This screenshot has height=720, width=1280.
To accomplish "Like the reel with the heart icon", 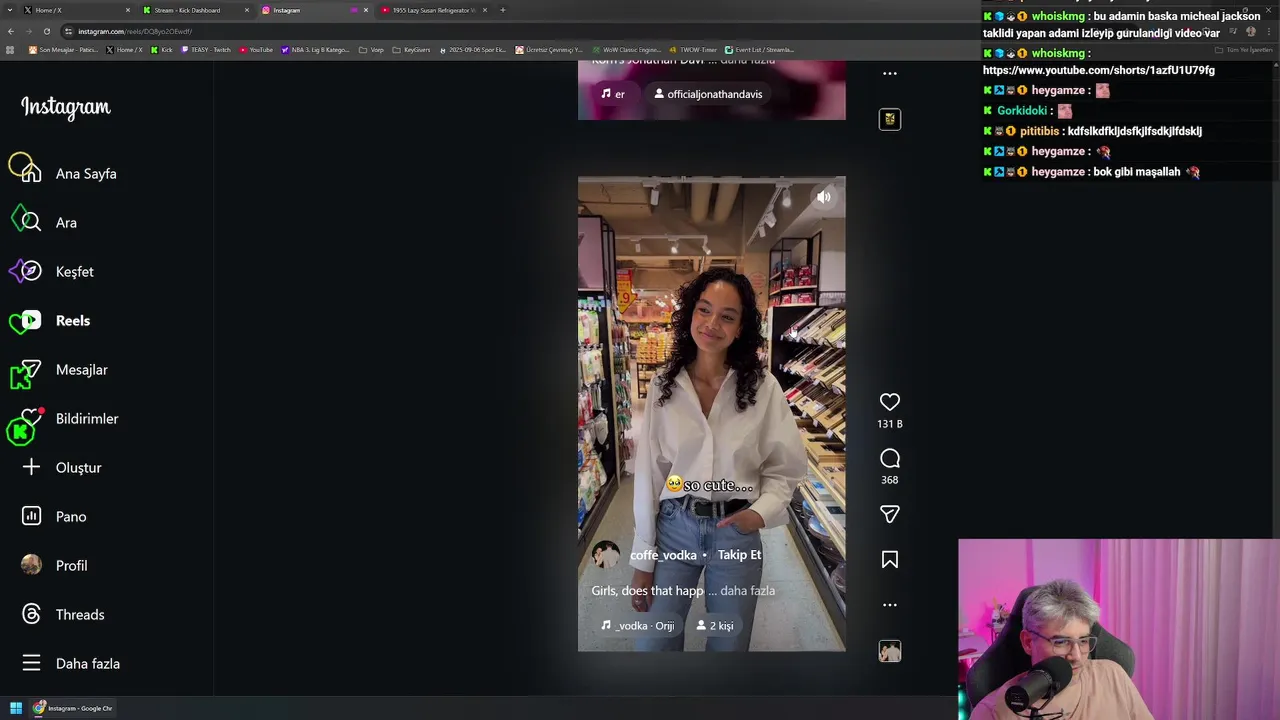I will click(x=889, y=402).
